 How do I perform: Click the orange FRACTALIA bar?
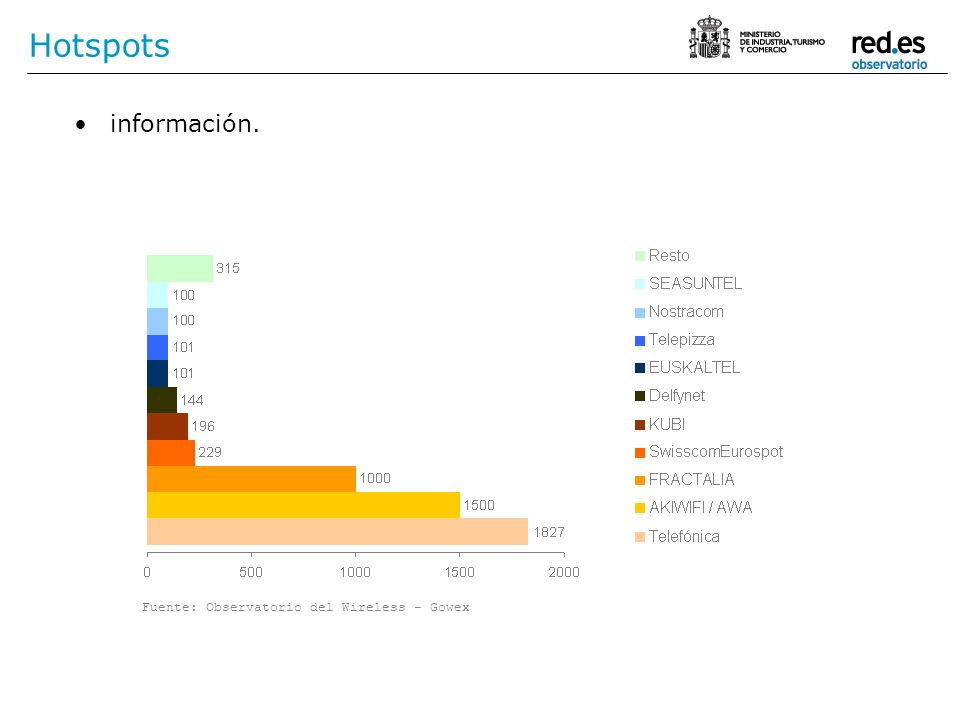251,479
